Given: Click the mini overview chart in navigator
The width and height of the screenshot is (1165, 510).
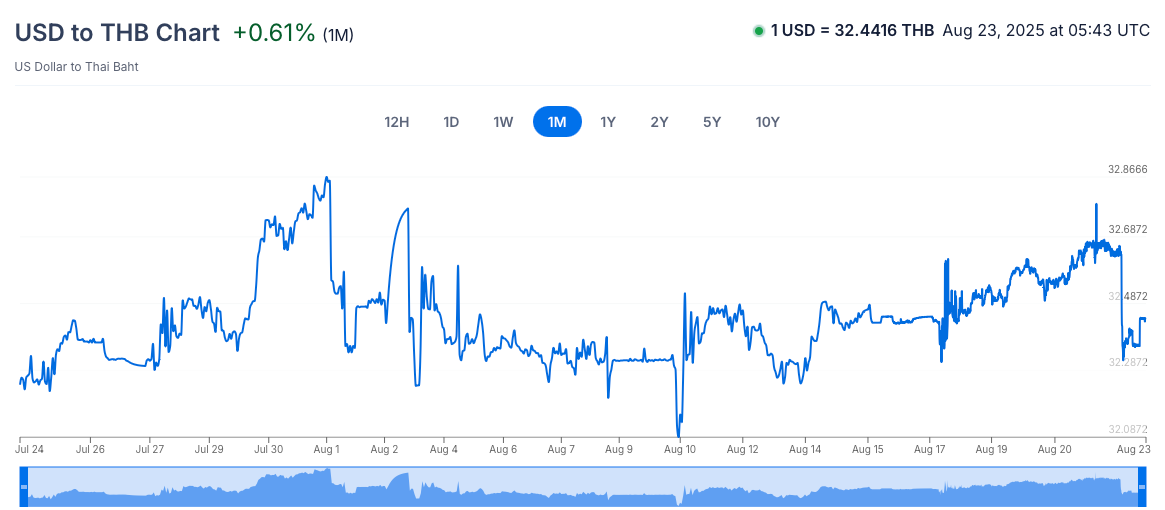Looking at the screenshot, I should click(580, 490).
